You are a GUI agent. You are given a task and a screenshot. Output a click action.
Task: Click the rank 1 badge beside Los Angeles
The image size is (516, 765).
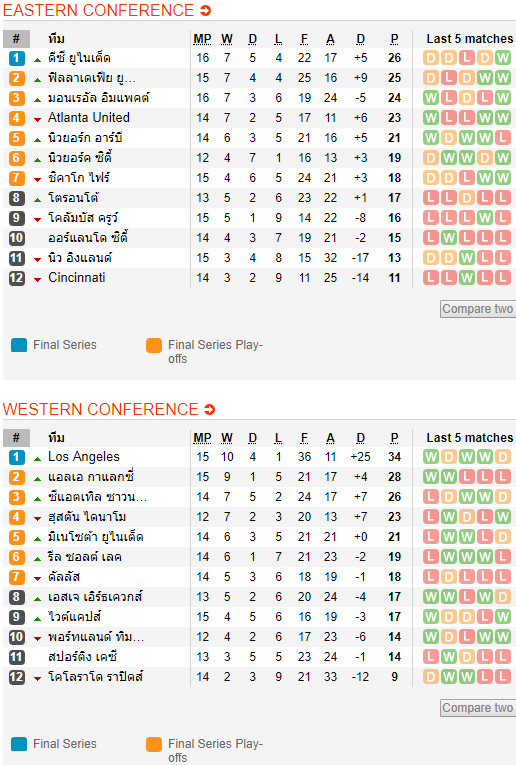tap(17, 457)
